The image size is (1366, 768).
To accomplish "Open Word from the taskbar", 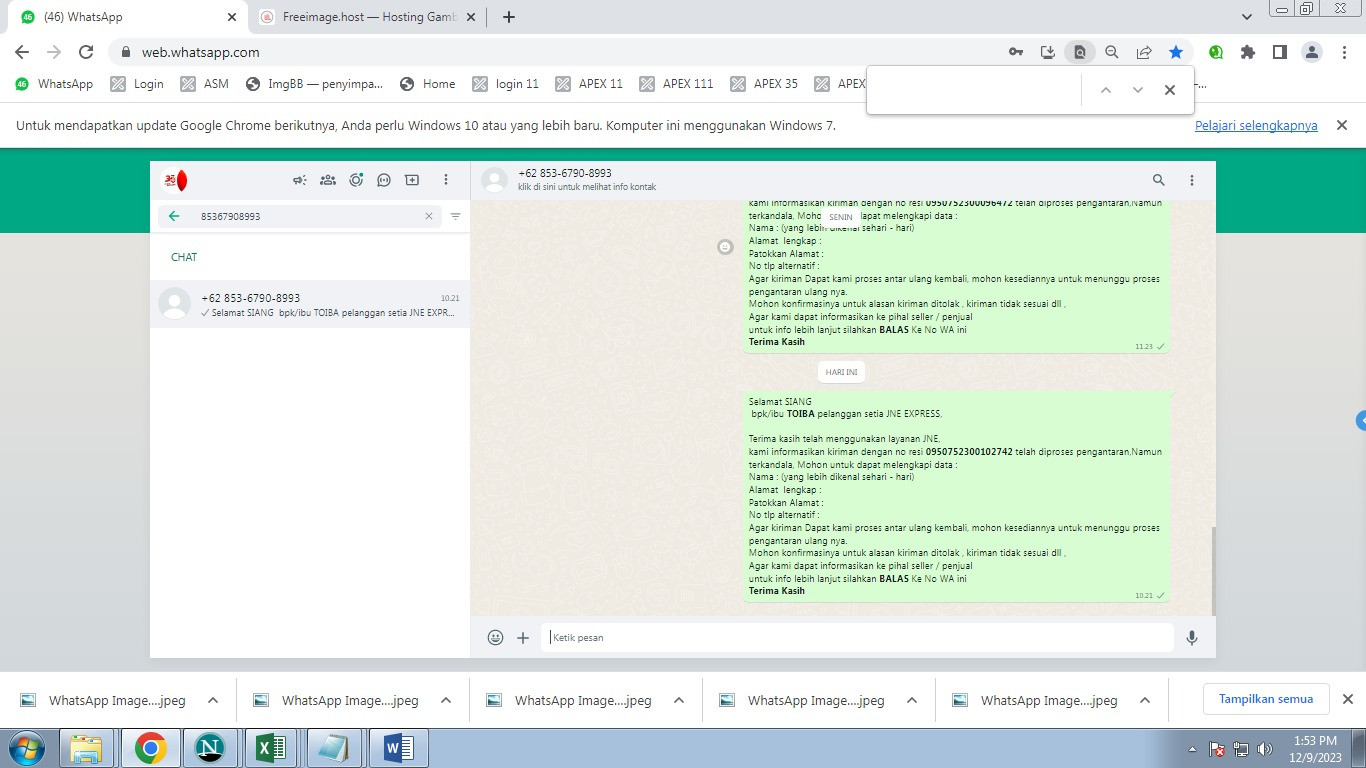I will (397, 748).
